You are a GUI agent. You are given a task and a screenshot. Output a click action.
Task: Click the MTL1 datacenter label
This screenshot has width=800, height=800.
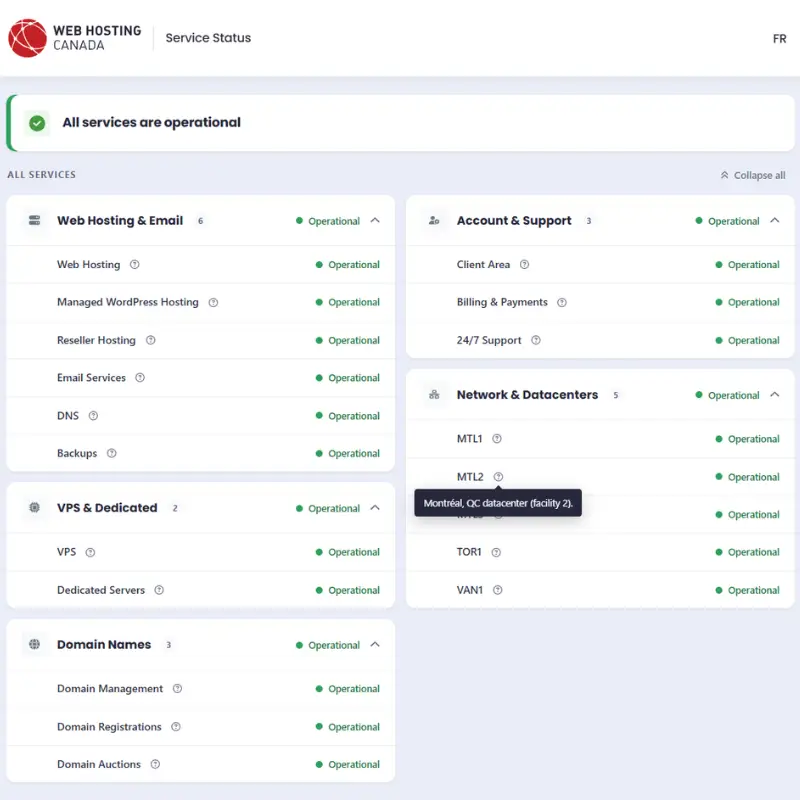point(469,439)
